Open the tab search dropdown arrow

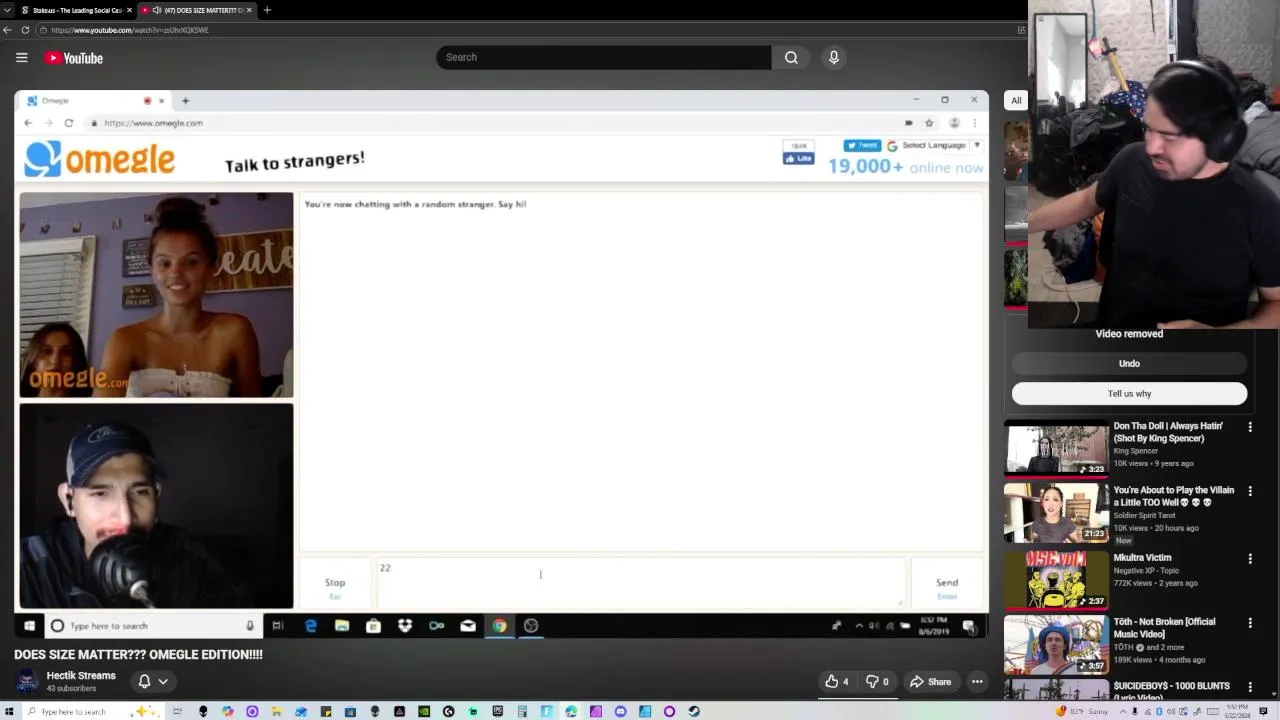click(7, 10)
